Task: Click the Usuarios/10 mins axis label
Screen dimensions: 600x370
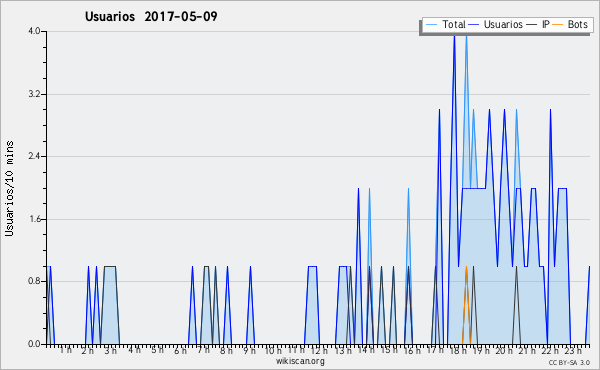Action: 9,188
